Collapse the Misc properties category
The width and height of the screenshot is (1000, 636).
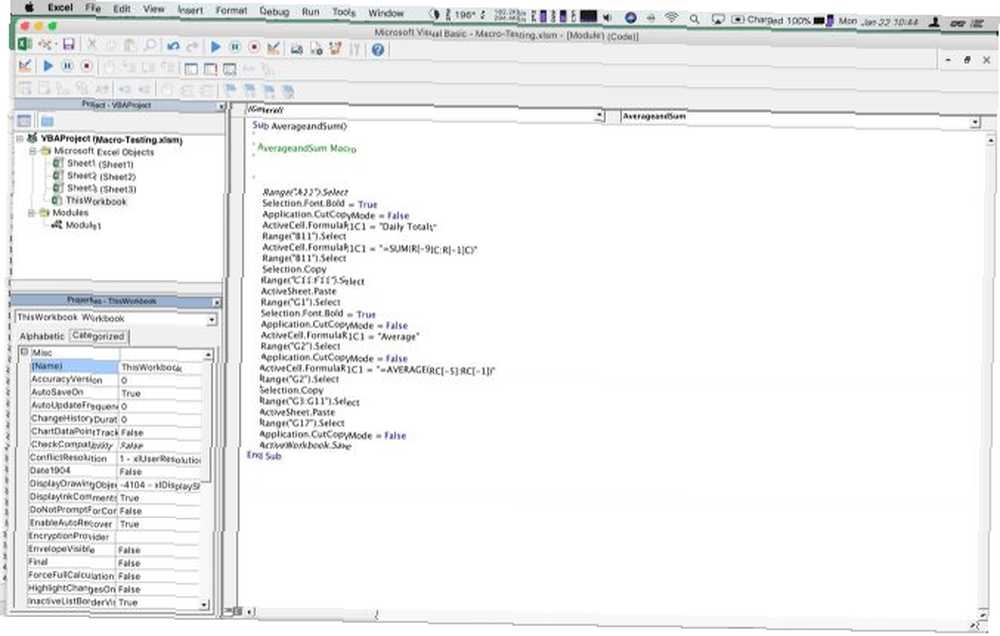[24, 351]
